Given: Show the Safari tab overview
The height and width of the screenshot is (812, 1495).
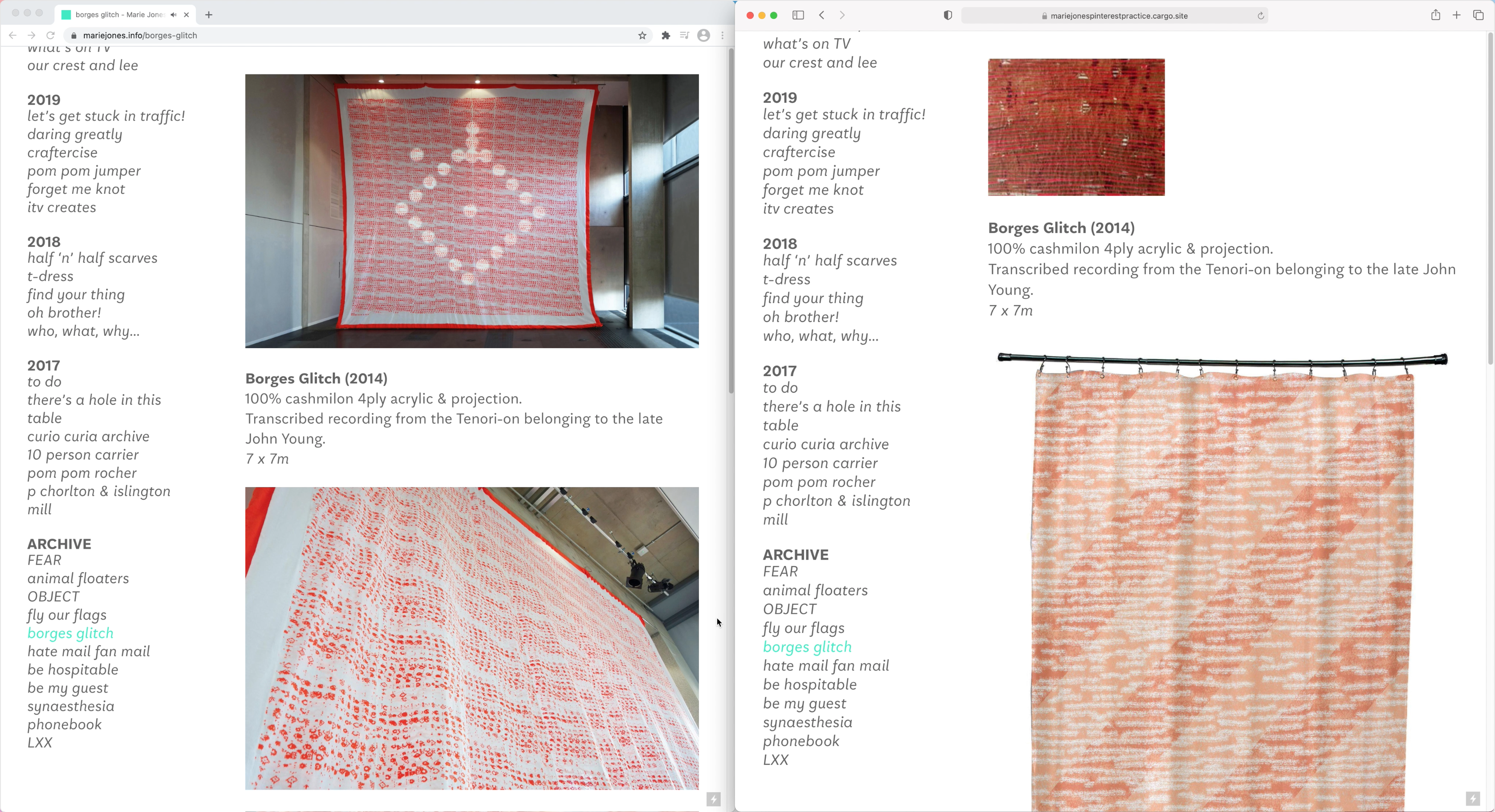Looking at the screenshot, I should tap(1478, 15).
